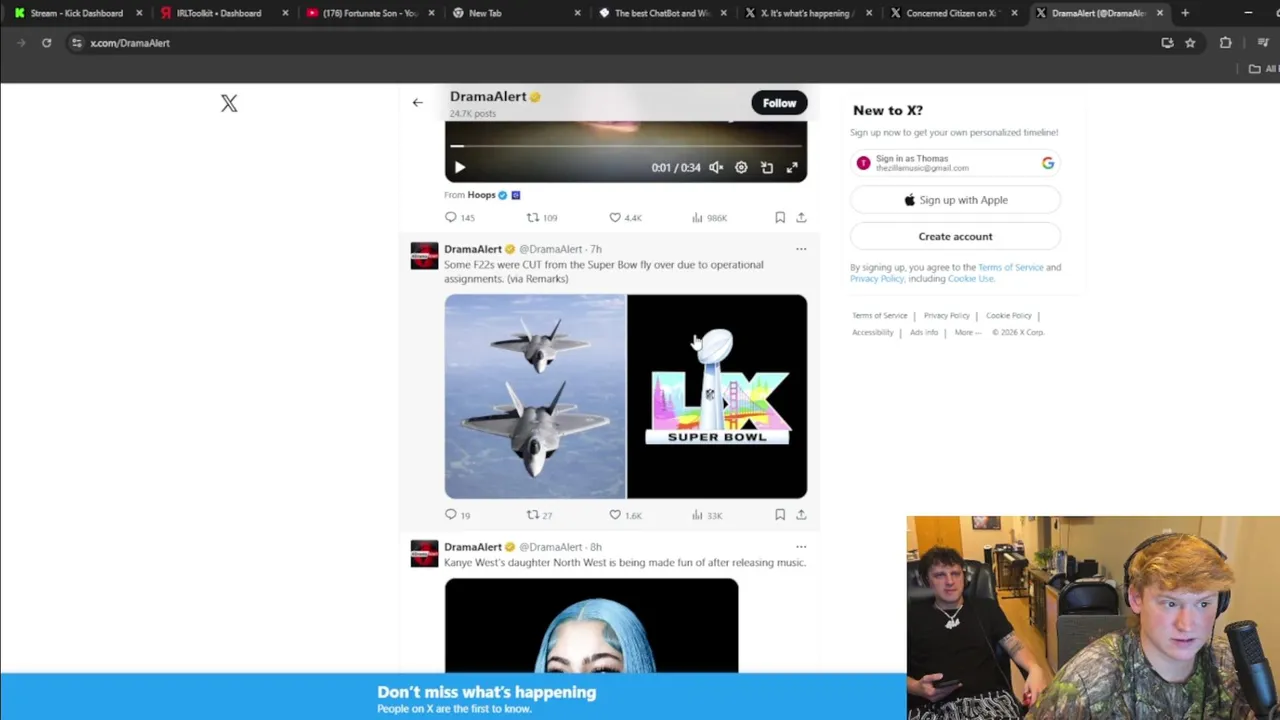
Task: Open the browser extensions puzzle icon
Action: 1225,43
